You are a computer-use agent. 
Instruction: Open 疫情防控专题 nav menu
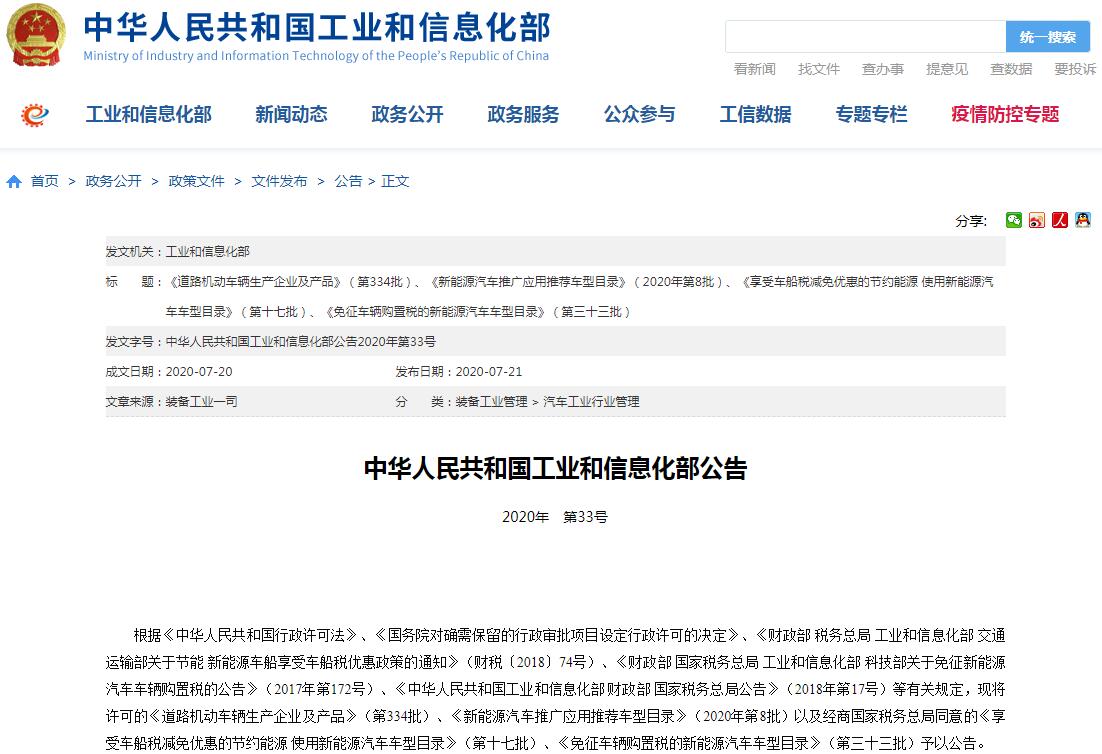tap(1005, 115)
